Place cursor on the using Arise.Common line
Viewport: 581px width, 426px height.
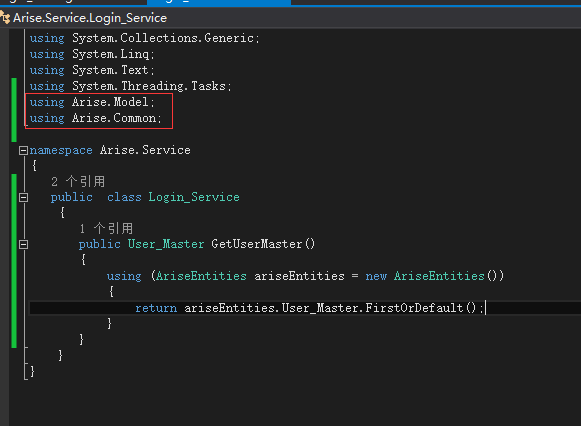pos(96,118)
